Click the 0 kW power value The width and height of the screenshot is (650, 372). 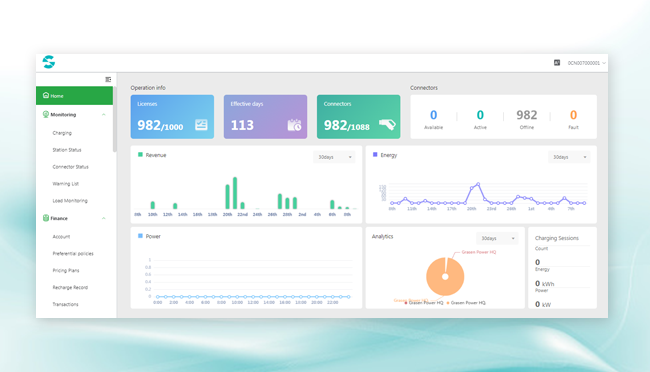pyautogui.click(x=543, y=304)
